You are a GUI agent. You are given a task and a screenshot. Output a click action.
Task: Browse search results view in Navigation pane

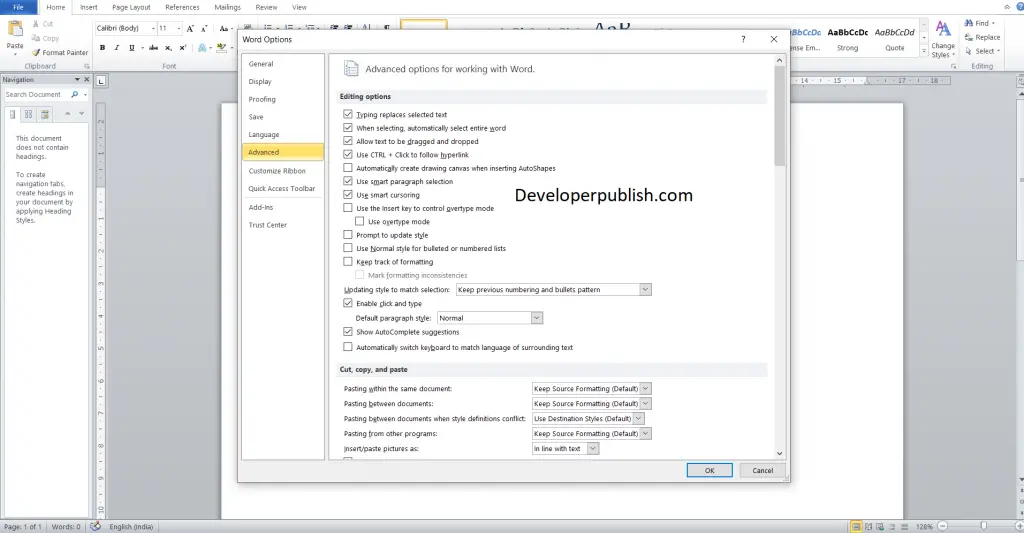pyautogui.click(x=44, y=114)
